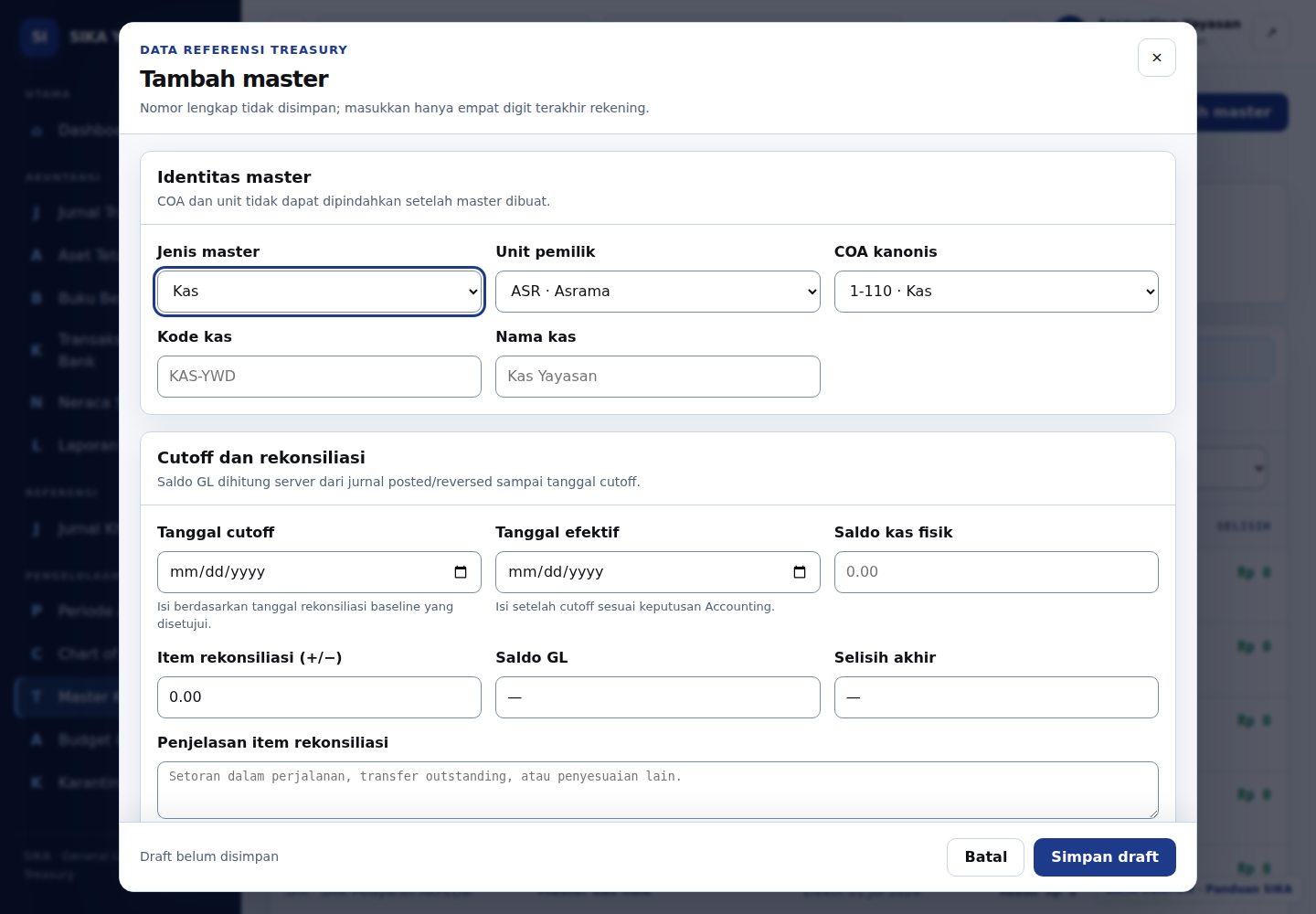The width and height of the screenshot is (1316, 914).
Task: Click the note about COA dan unit tidak dapat dipindahkan
Action: click(354, 201)
